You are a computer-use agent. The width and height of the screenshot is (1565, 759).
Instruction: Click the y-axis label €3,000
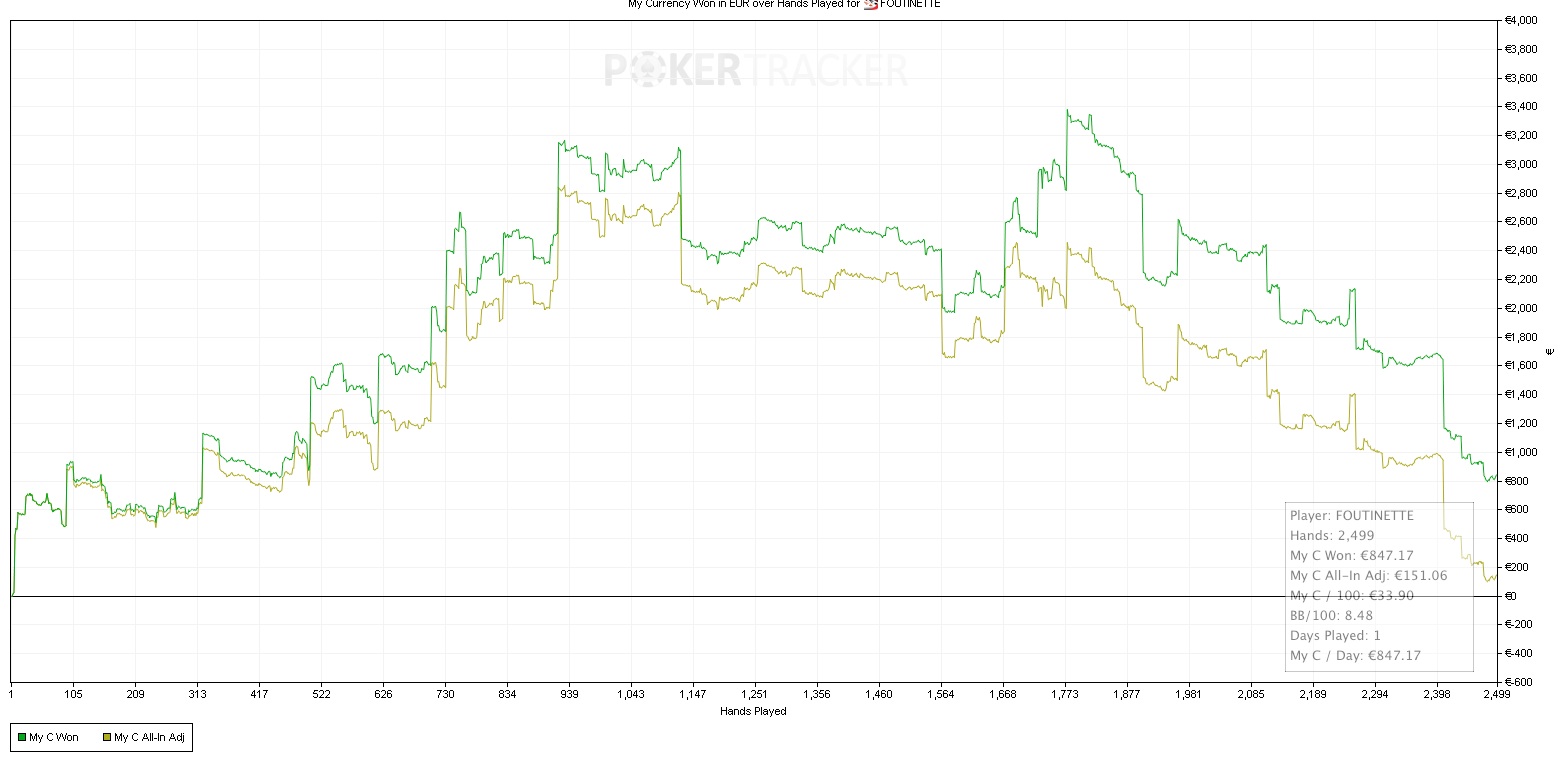(x=1521, y=164)
